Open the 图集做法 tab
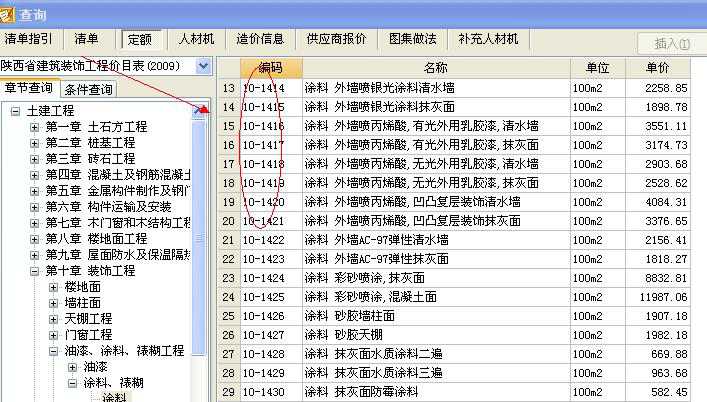This screenshot has height=402, width=707. pyautogui.click(x=412, y=40)
